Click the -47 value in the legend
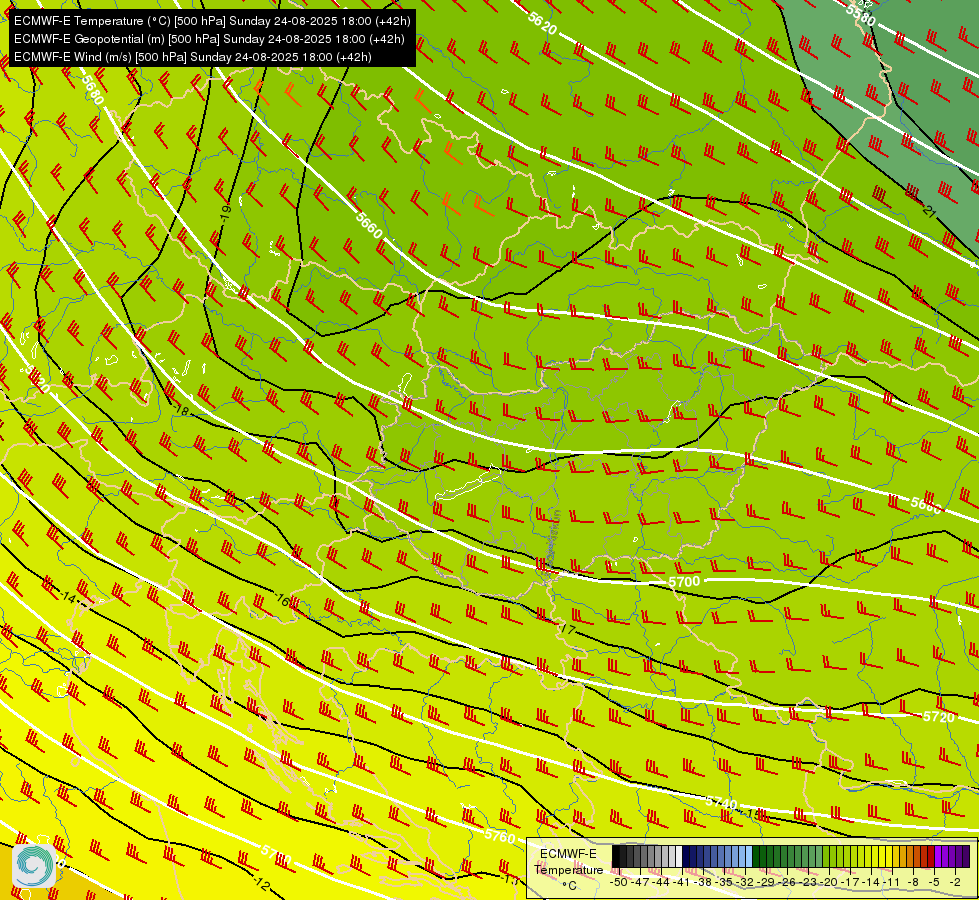The height and width of the screenshot is (900, 979). pos(641,882)
